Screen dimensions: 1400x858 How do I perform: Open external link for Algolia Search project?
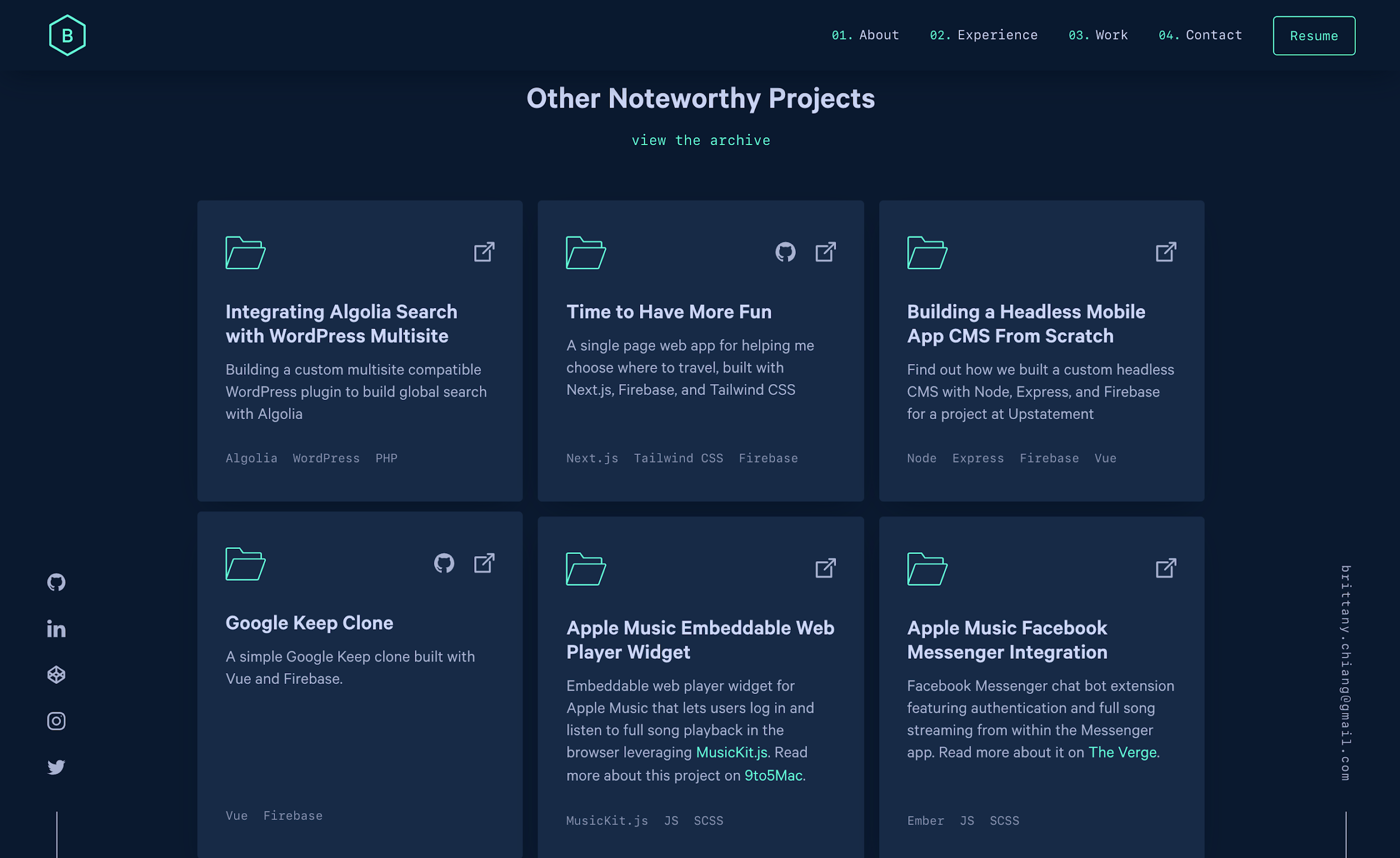tap(484, 251)
